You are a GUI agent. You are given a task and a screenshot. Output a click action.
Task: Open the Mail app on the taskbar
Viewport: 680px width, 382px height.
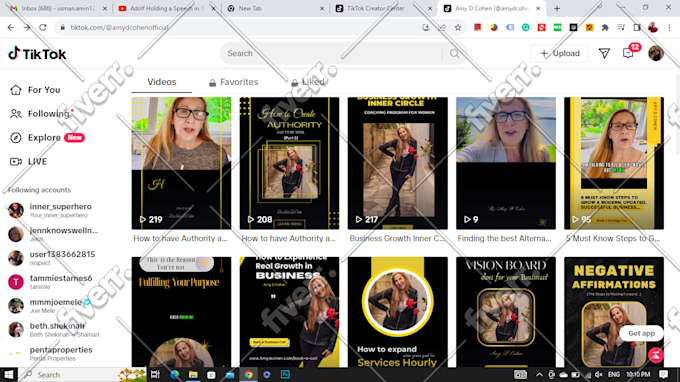[x=229, y=374]
